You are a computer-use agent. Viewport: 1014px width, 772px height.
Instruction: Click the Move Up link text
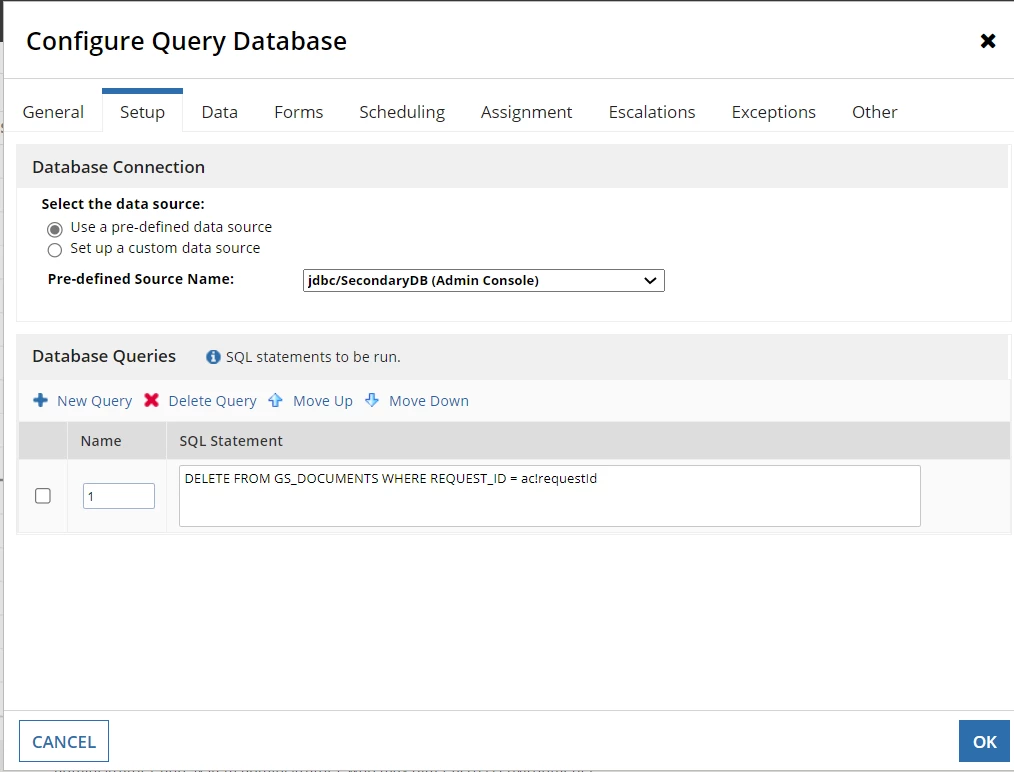tap(323, 401)
